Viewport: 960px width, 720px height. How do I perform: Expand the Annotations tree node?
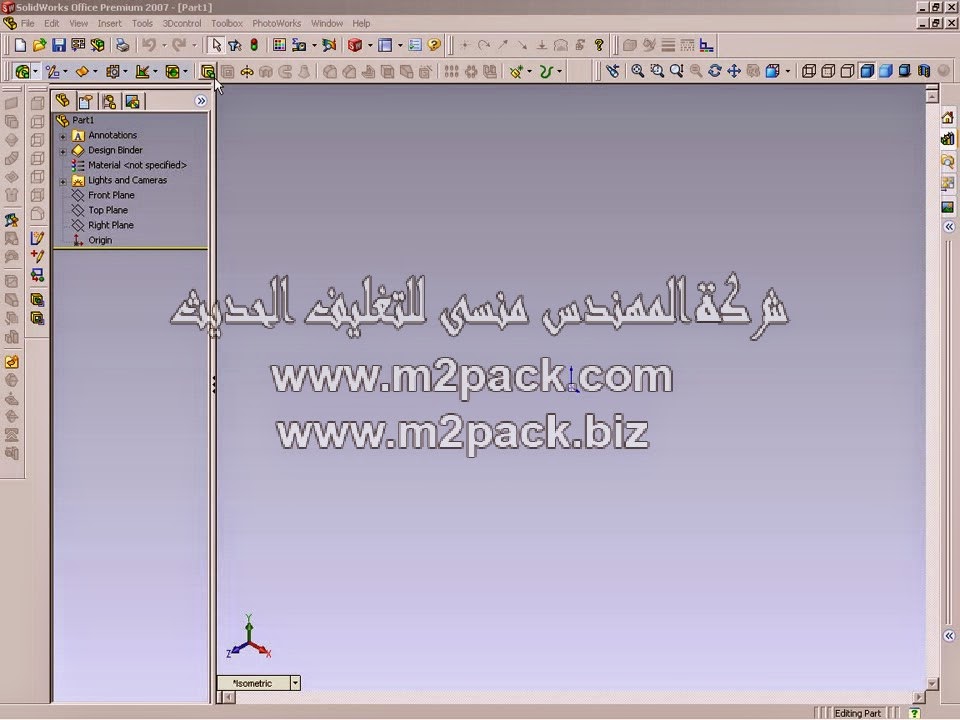click(x=62, y=136)
